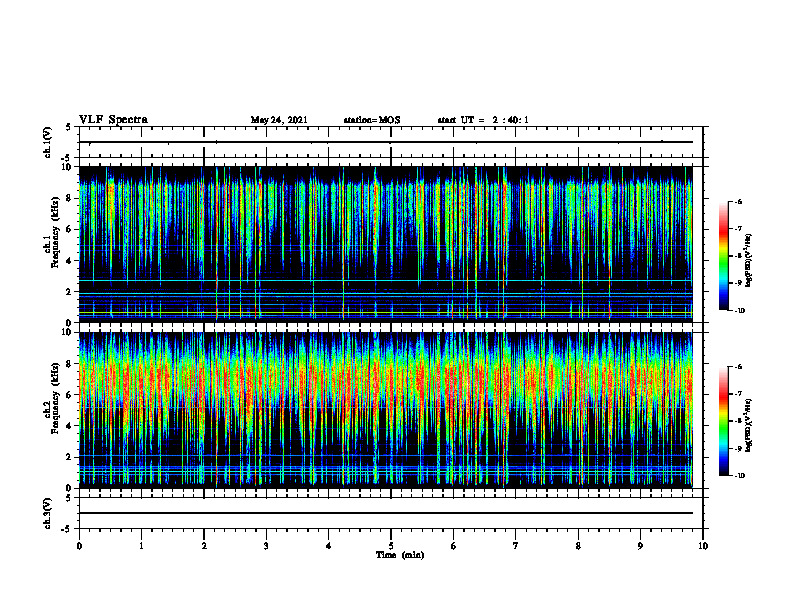Click the "-10" label on ch.2 colorbar

[739, 476]
